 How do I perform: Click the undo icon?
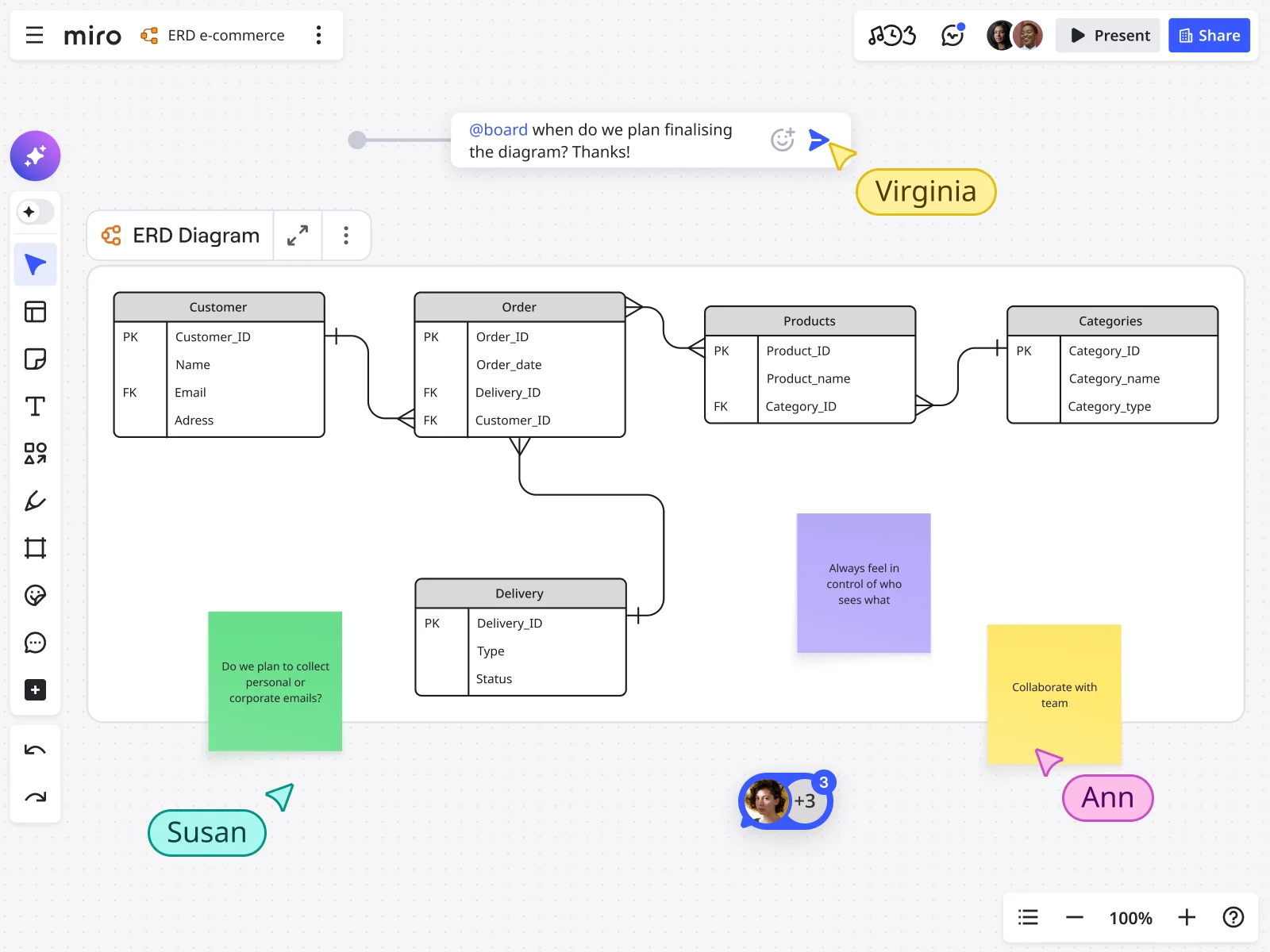click(35, 749)
